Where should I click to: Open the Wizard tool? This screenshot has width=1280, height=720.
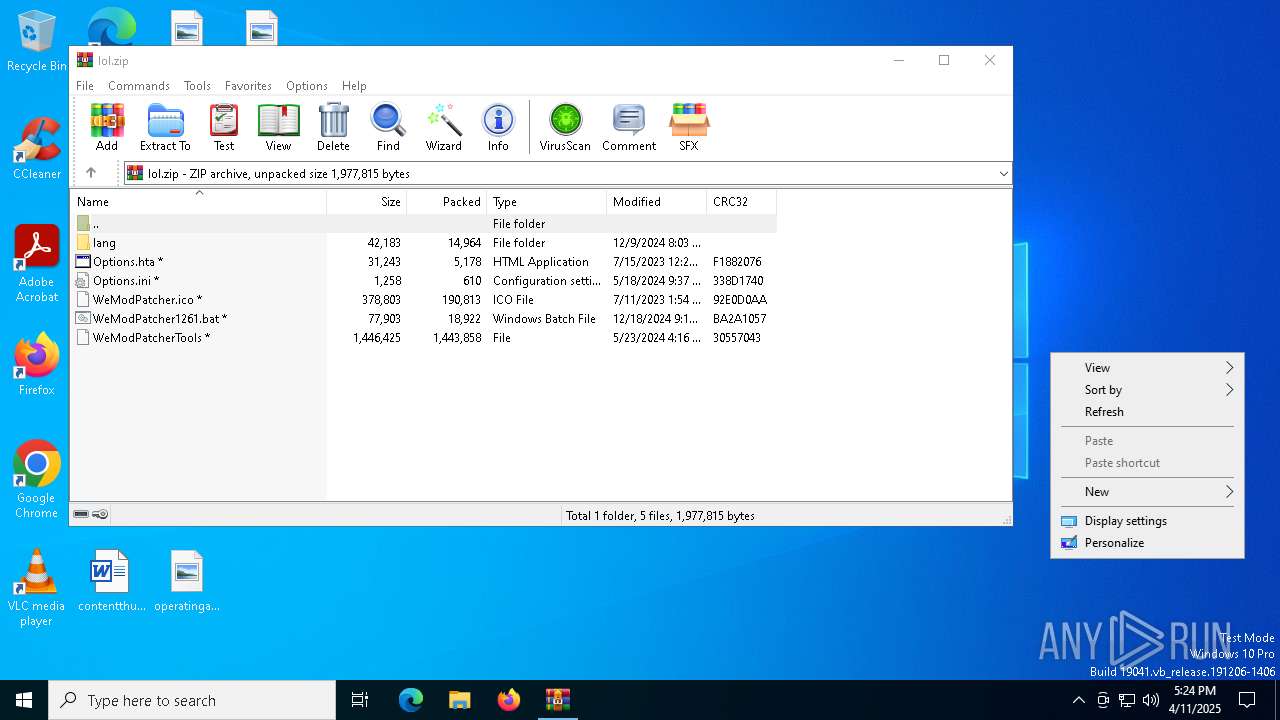click(x=443, y=127)
